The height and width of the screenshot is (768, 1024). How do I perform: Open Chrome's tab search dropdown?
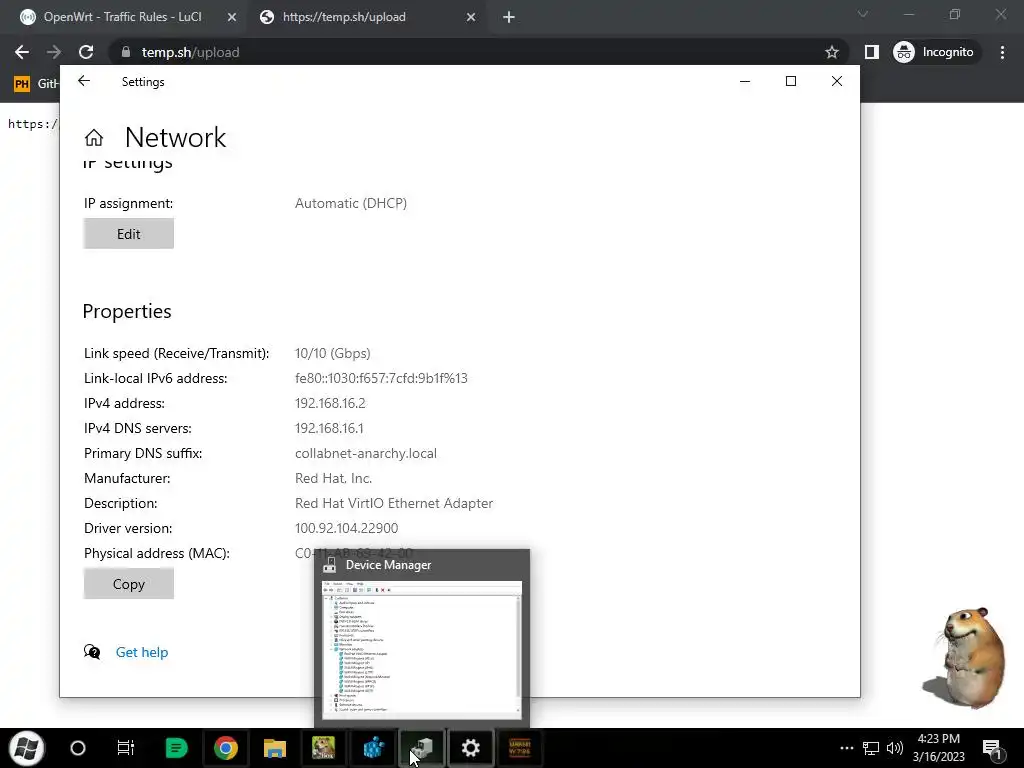863,14
